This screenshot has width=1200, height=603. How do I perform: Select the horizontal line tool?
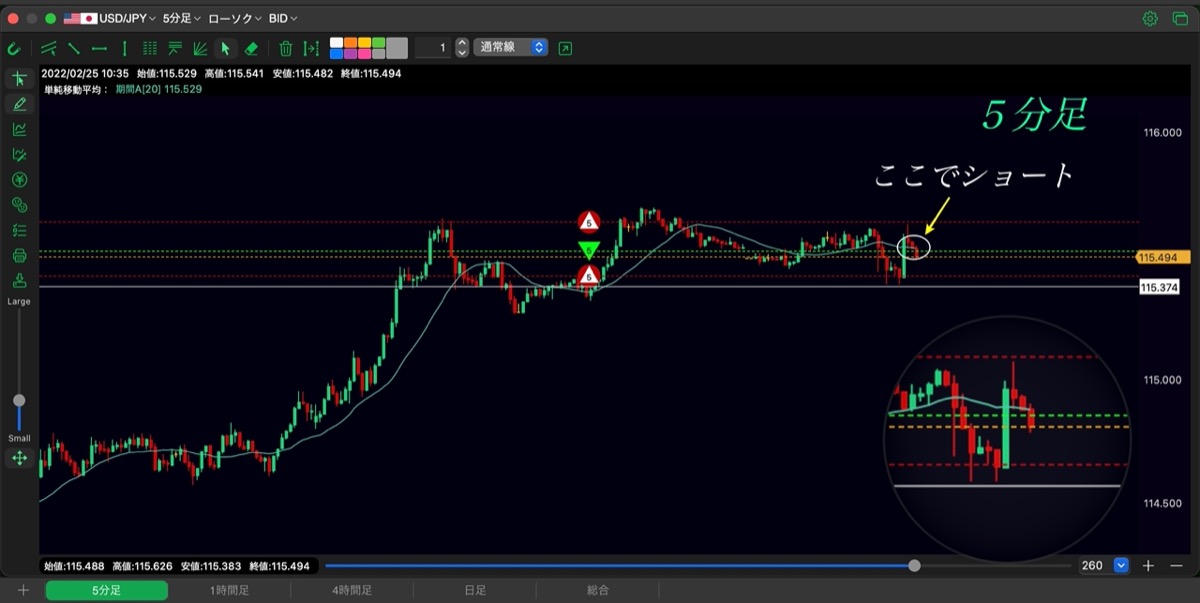click(x=99, y=48)
